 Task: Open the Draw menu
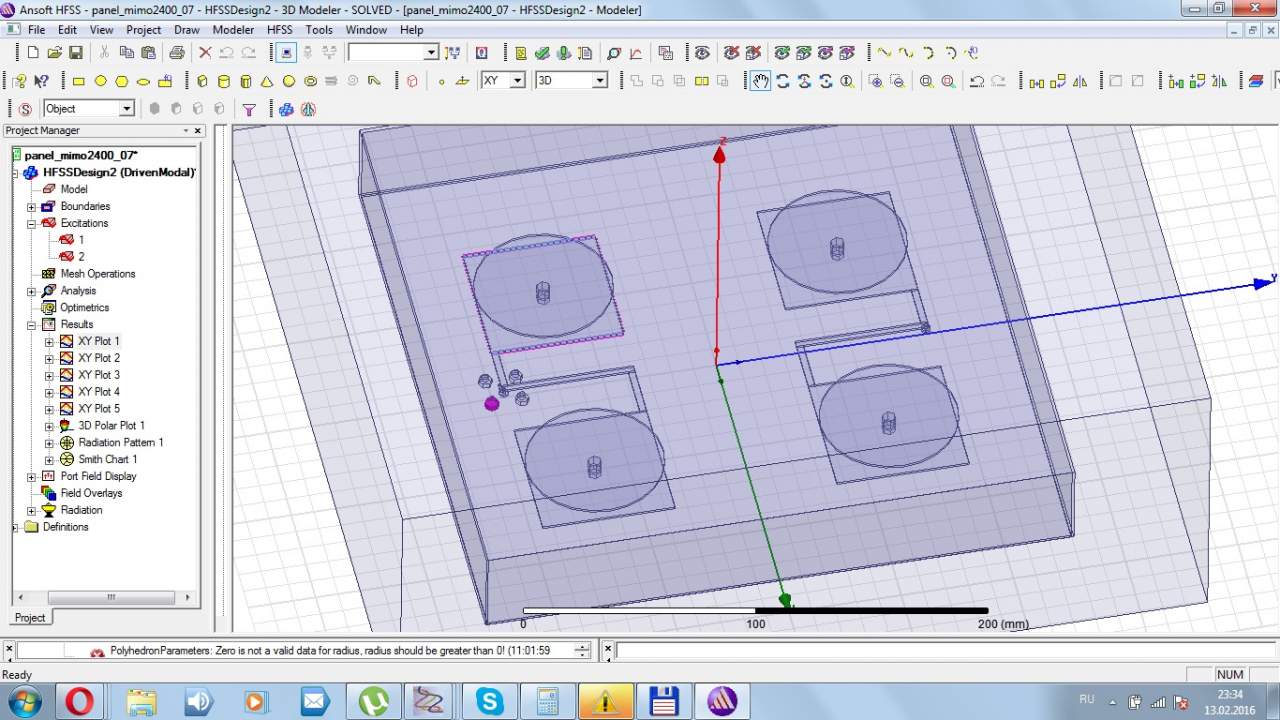tap(186, 30)
